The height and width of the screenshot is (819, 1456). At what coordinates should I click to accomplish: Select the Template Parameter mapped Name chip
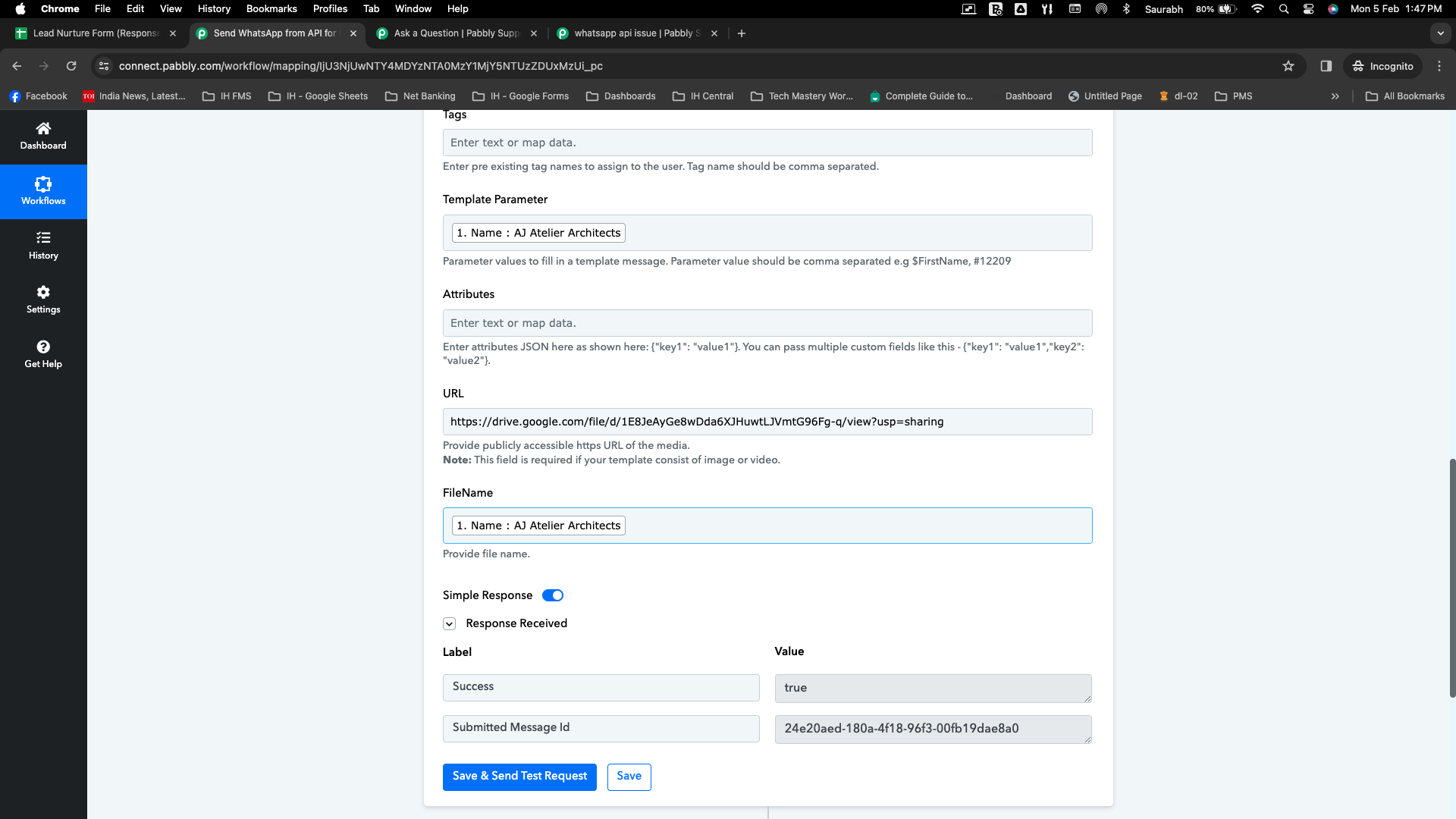[538, 233]
